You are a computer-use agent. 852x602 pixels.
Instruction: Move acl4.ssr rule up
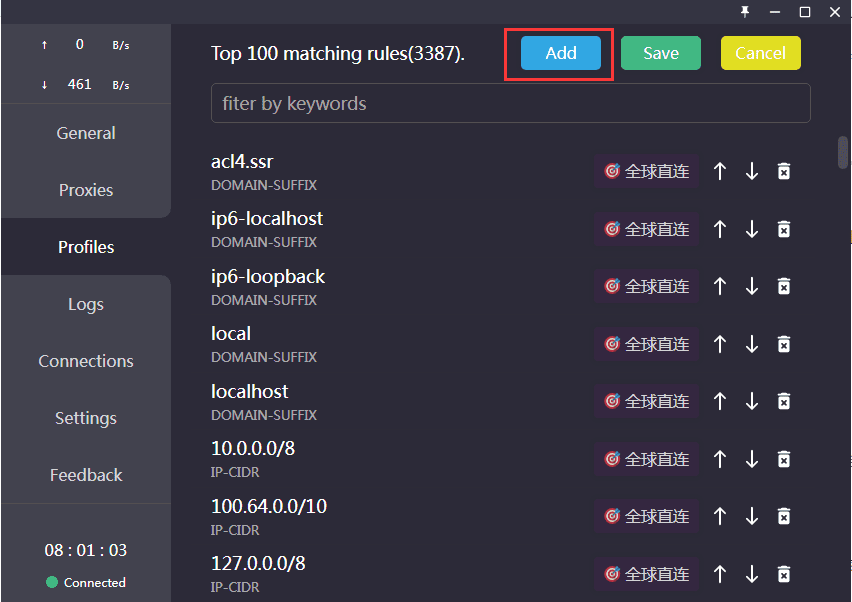coord(720,172)
